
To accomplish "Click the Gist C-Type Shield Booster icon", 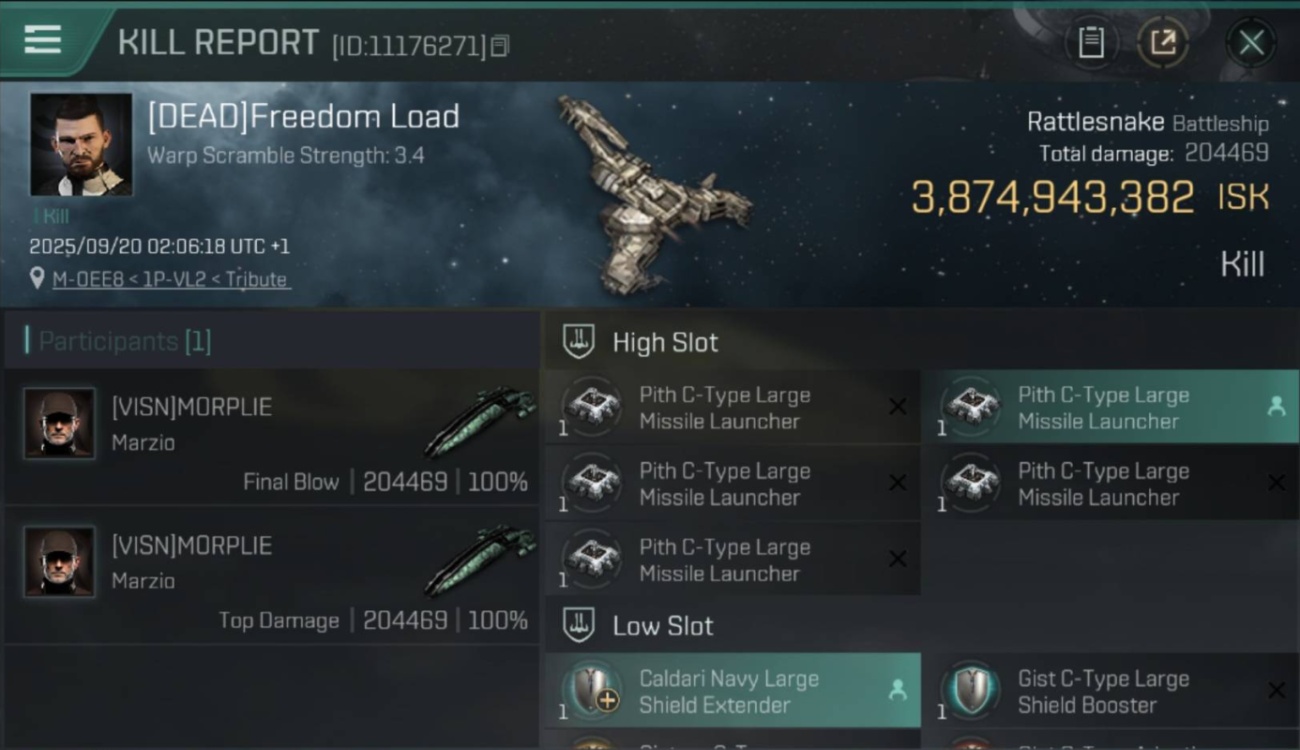I will (970, 691).
